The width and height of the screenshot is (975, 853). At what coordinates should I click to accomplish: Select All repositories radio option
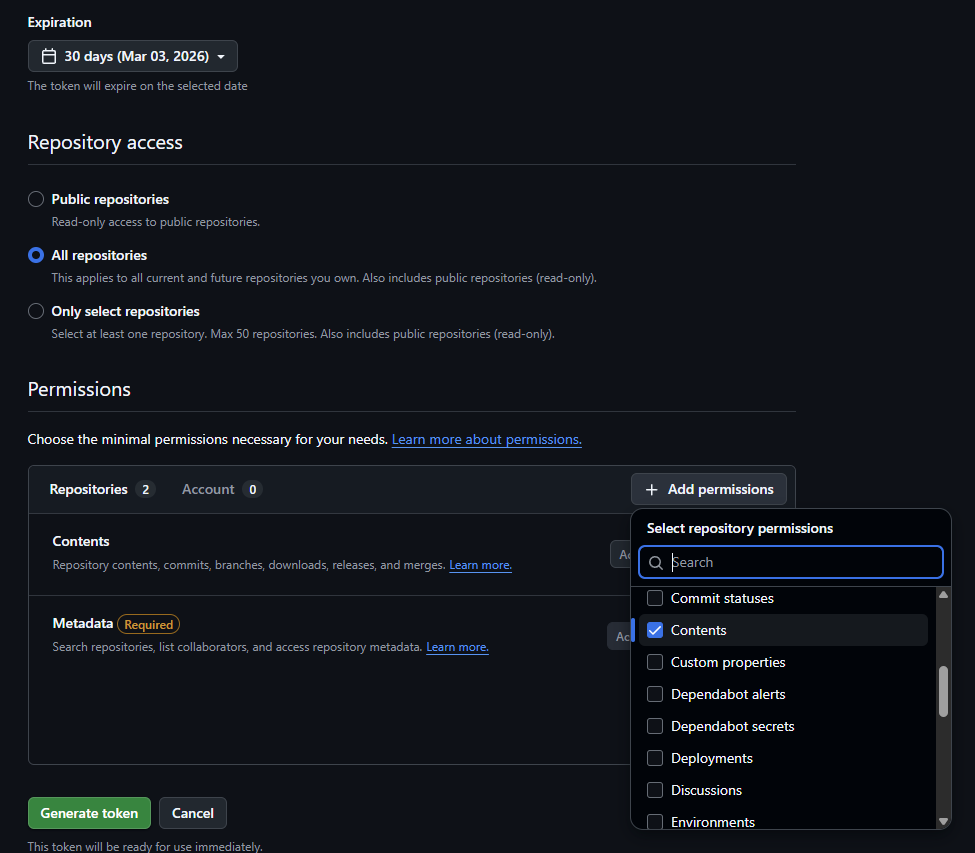click(x=36, y=255)
